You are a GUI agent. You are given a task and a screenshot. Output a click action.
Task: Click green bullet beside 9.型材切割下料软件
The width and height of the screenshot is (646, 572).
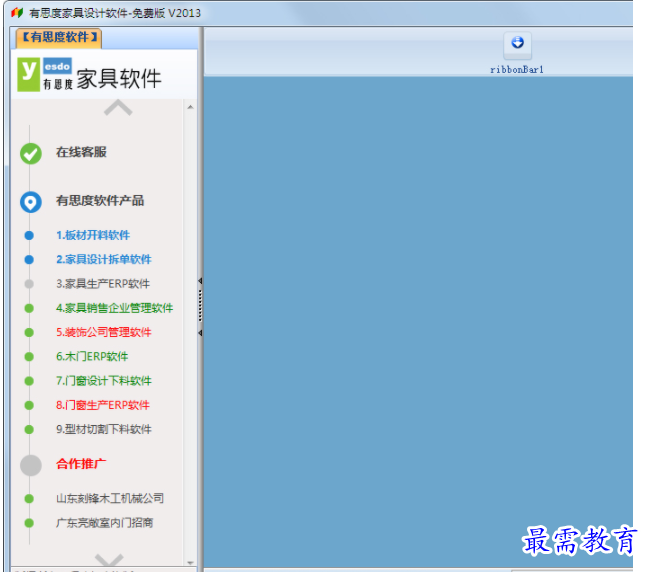[29, 430]
